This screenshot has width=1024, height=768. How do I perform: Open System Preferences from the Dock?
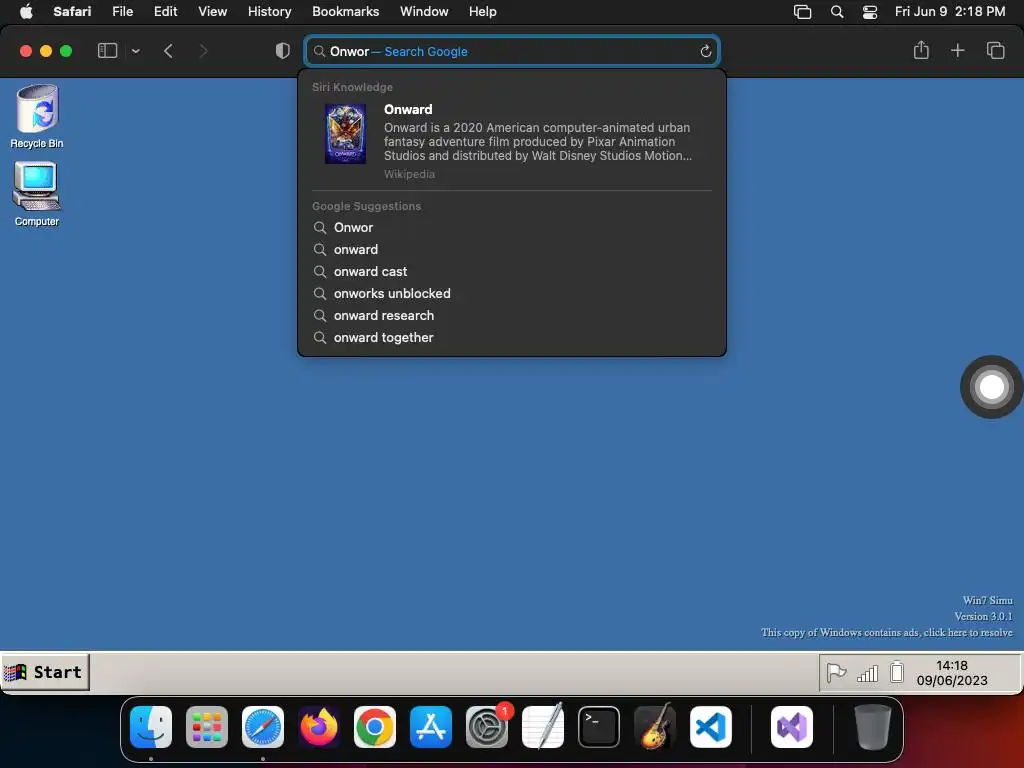[x=487, y=727]
